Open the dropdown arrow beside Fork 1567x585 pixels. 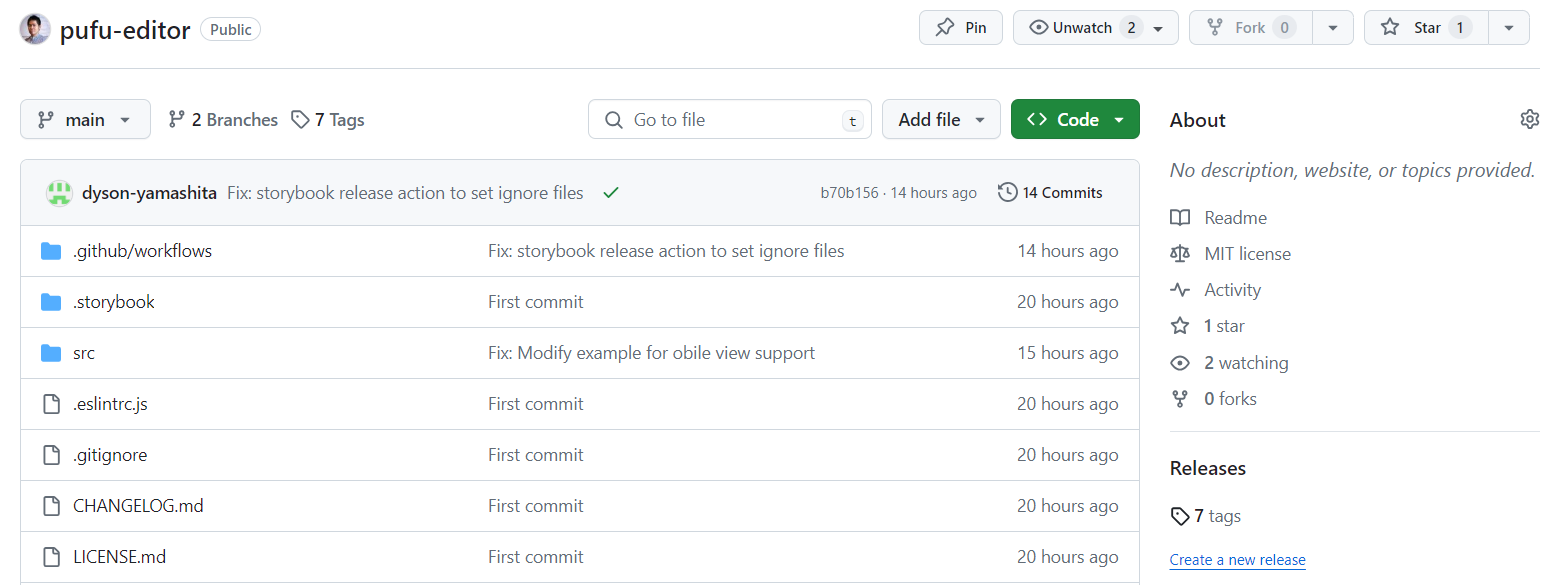coord(1333,28)
